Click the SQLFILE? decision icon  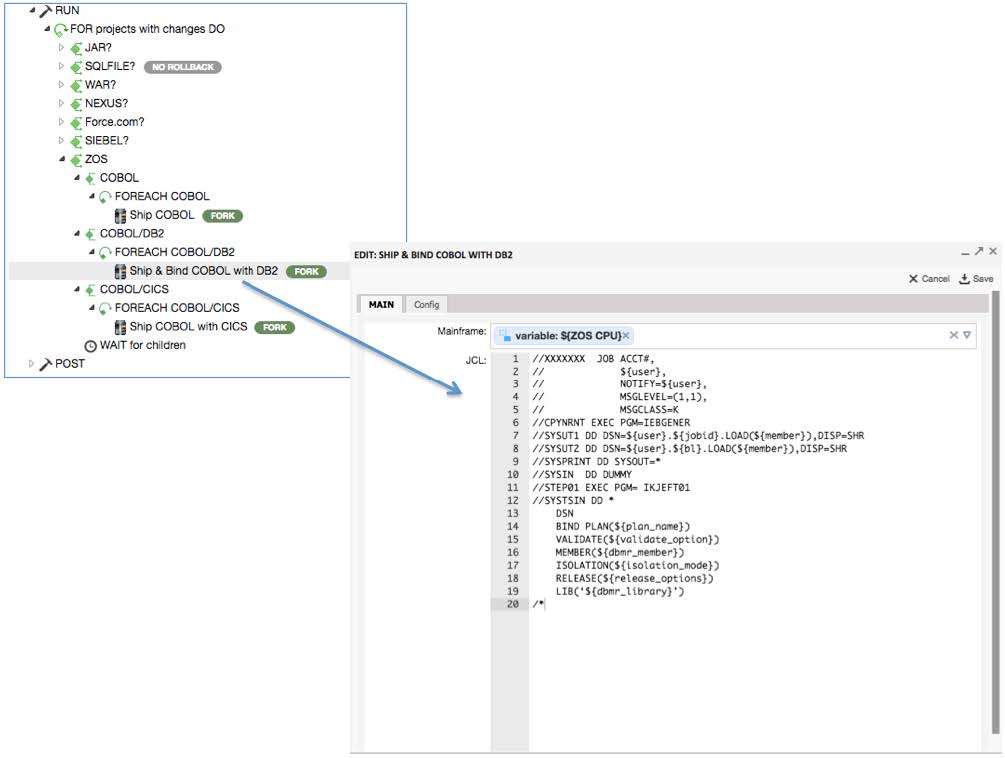click(x=76, y=66)
